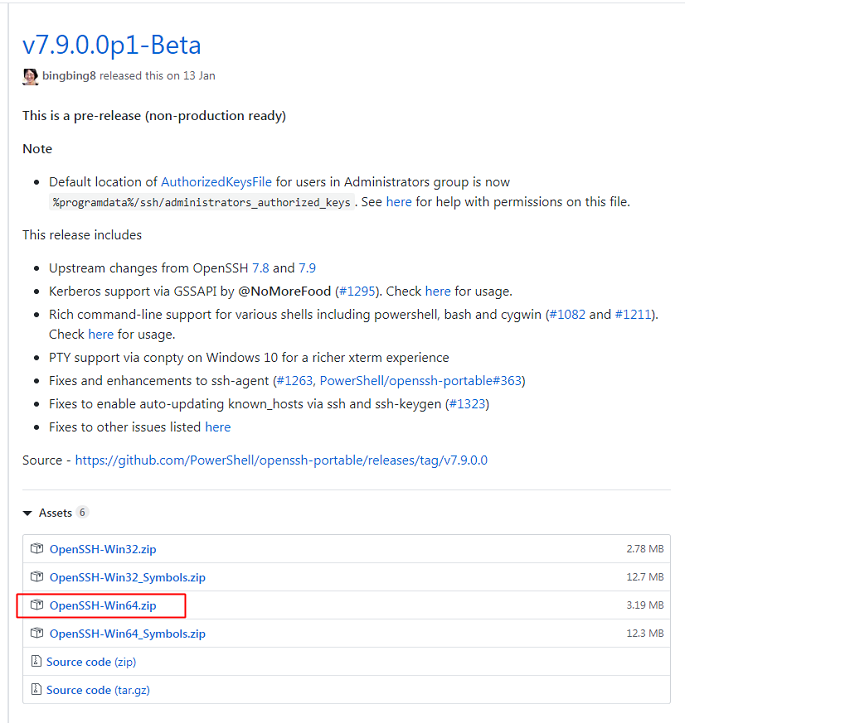Download Source code (tar.gz)
The image size is (850, 723).
98,690
